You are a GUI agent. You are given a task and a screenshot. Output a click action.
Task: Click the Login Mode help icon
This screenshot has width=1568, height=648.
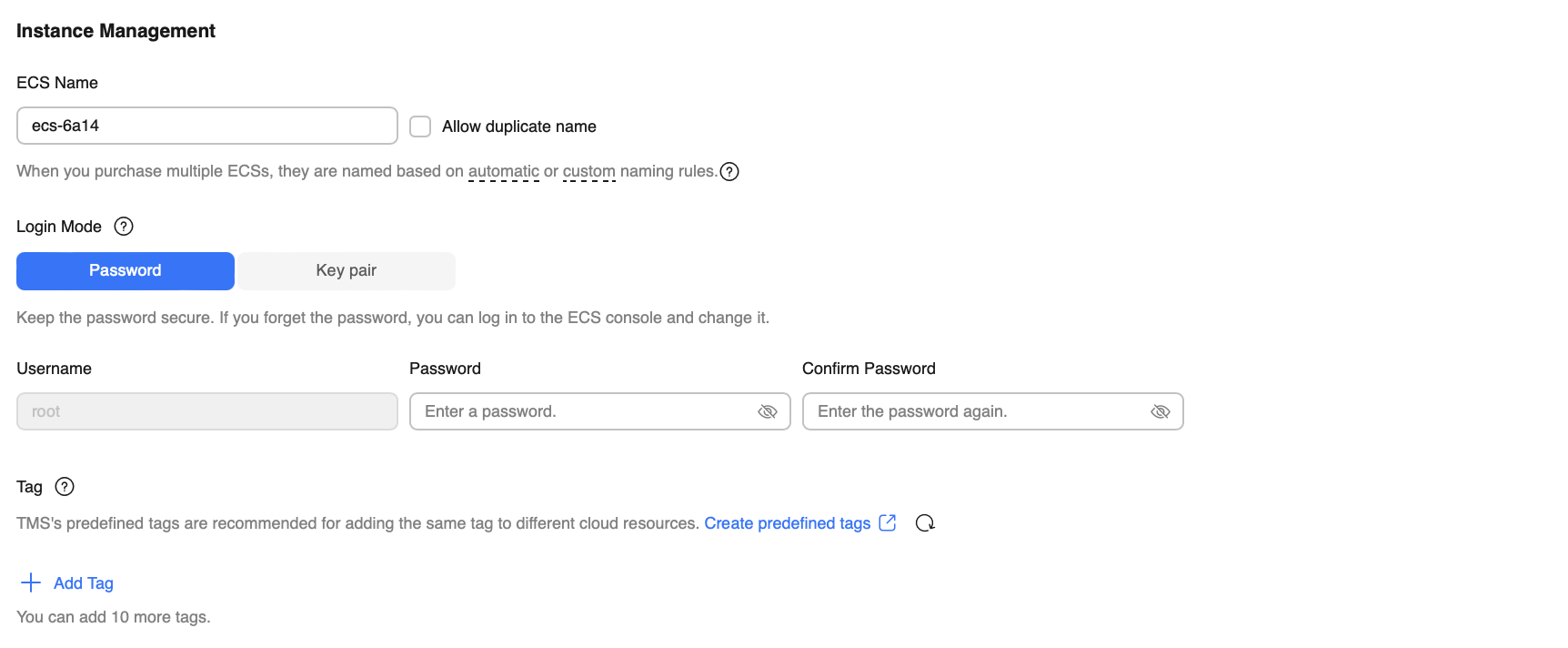pyautogui.click(x=124, y=227)
